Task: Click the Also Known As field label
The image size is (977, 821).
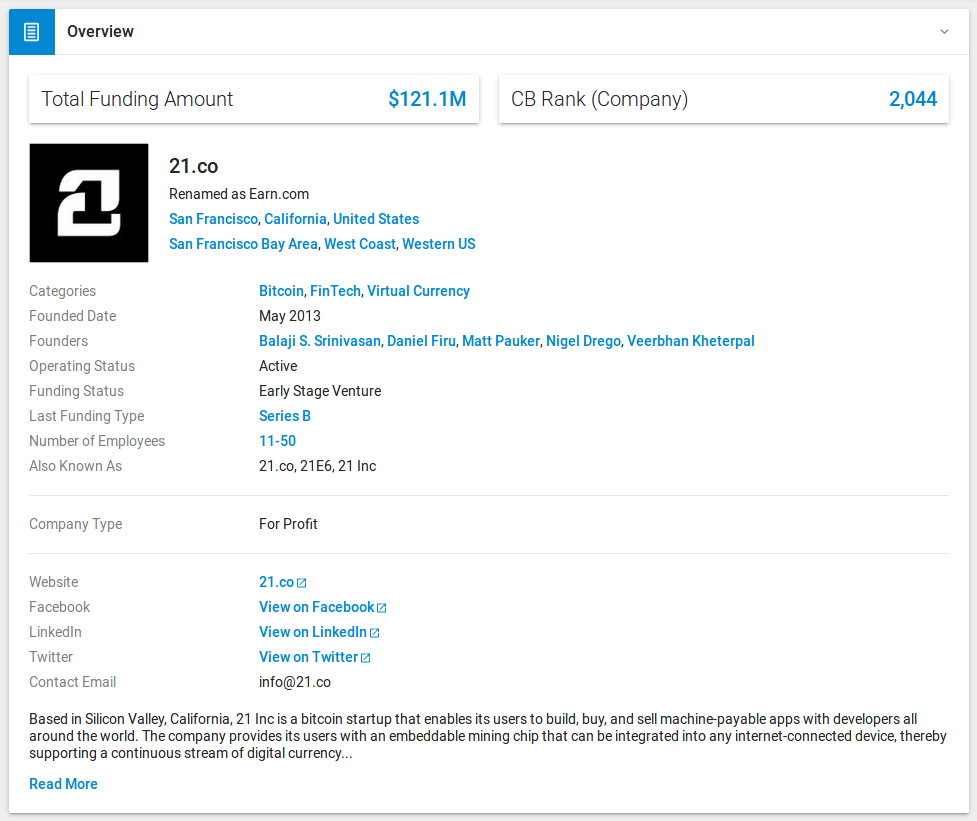Action: (x=75, y=466)
